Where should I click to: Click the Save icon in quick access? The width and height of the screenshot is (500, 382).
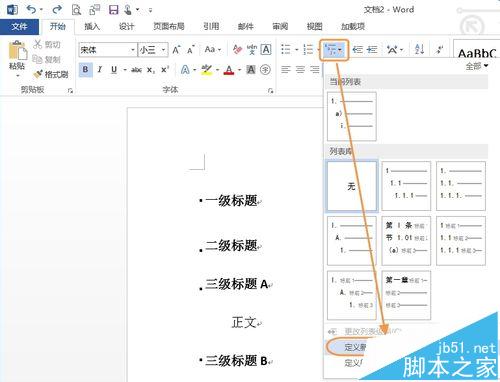114,10
